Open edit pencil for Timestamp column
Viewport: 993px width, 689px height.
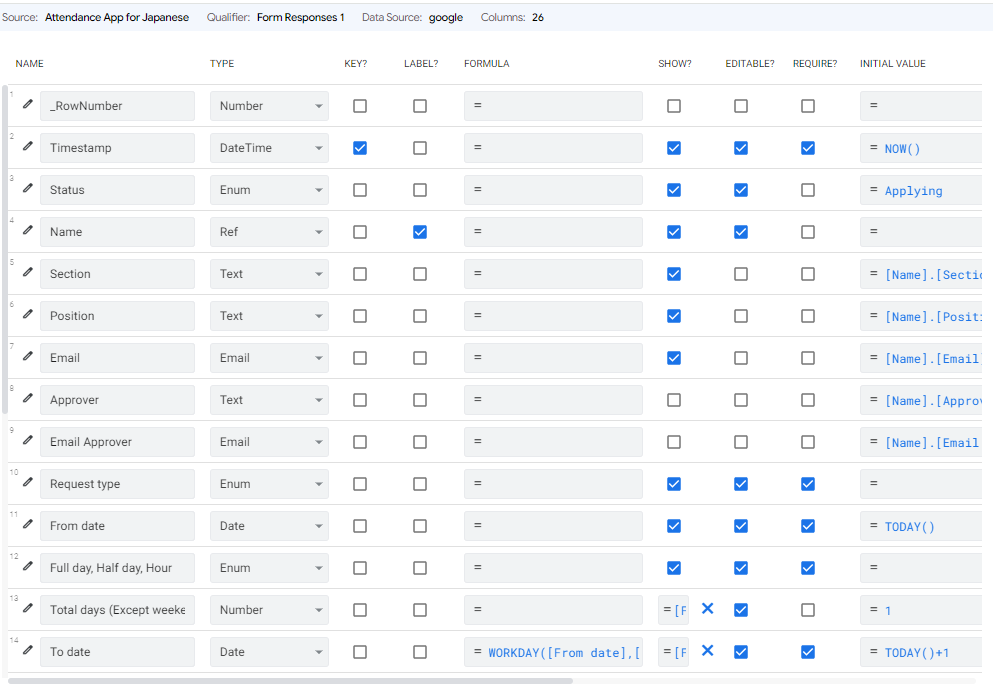click(27, 146)
